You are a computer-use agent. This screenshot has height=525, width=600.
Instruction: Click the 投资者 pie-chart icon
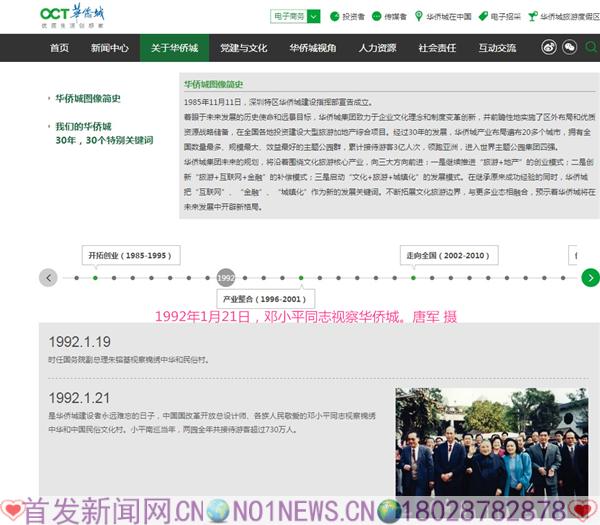[x=334, y=16]
